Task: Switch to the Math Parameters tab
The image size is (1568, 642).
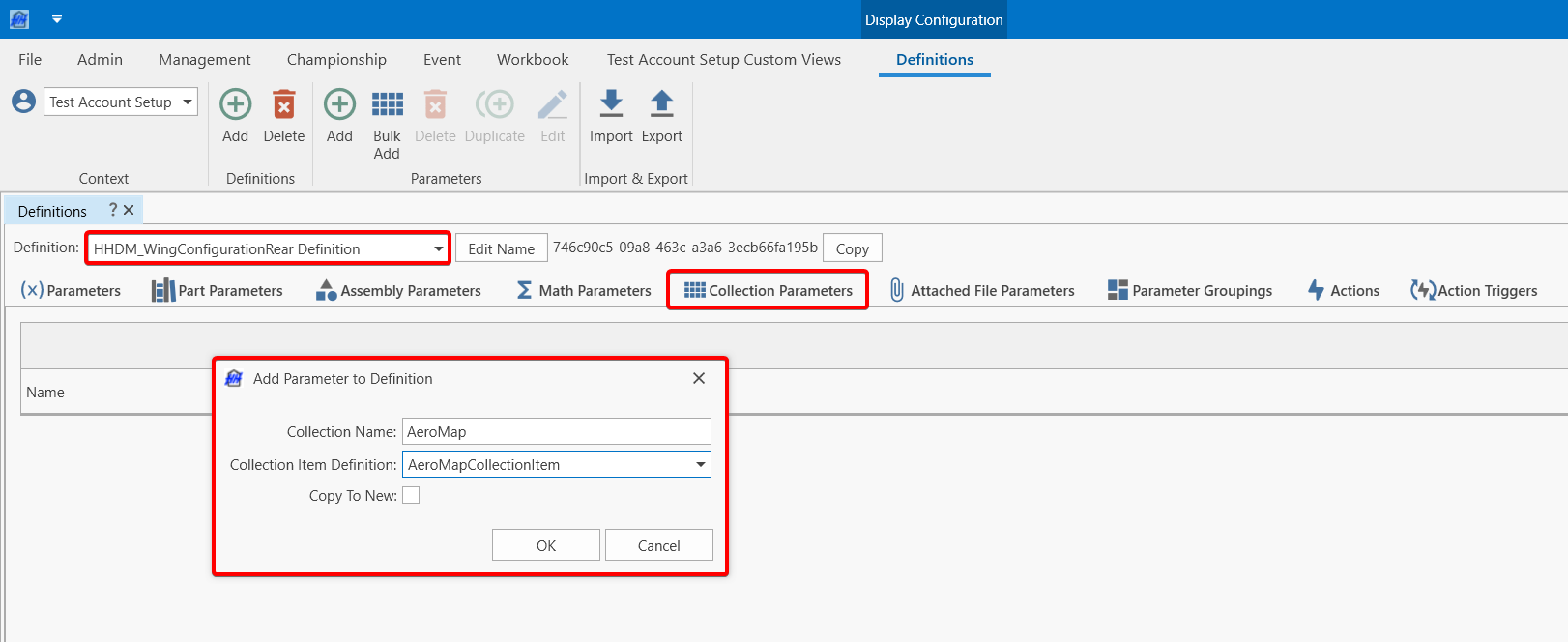Action: (x=584, y=290)
